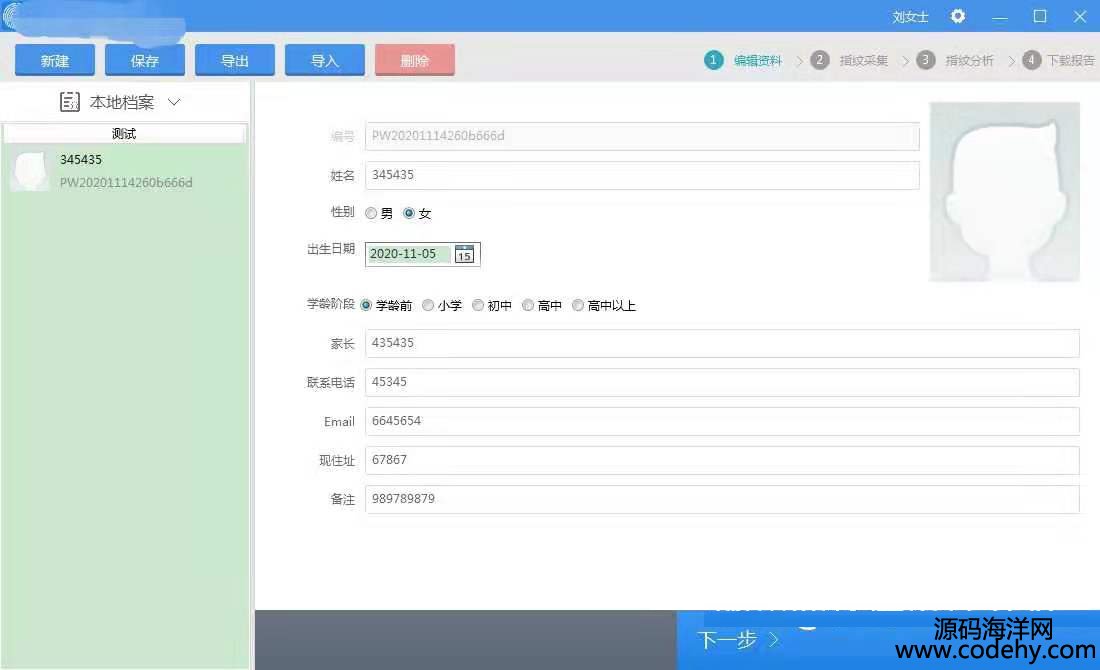Viewport: 1100px width, 670px height.
Task: Click the large profile photo placeholder
Action: (x=1004, y=192)
